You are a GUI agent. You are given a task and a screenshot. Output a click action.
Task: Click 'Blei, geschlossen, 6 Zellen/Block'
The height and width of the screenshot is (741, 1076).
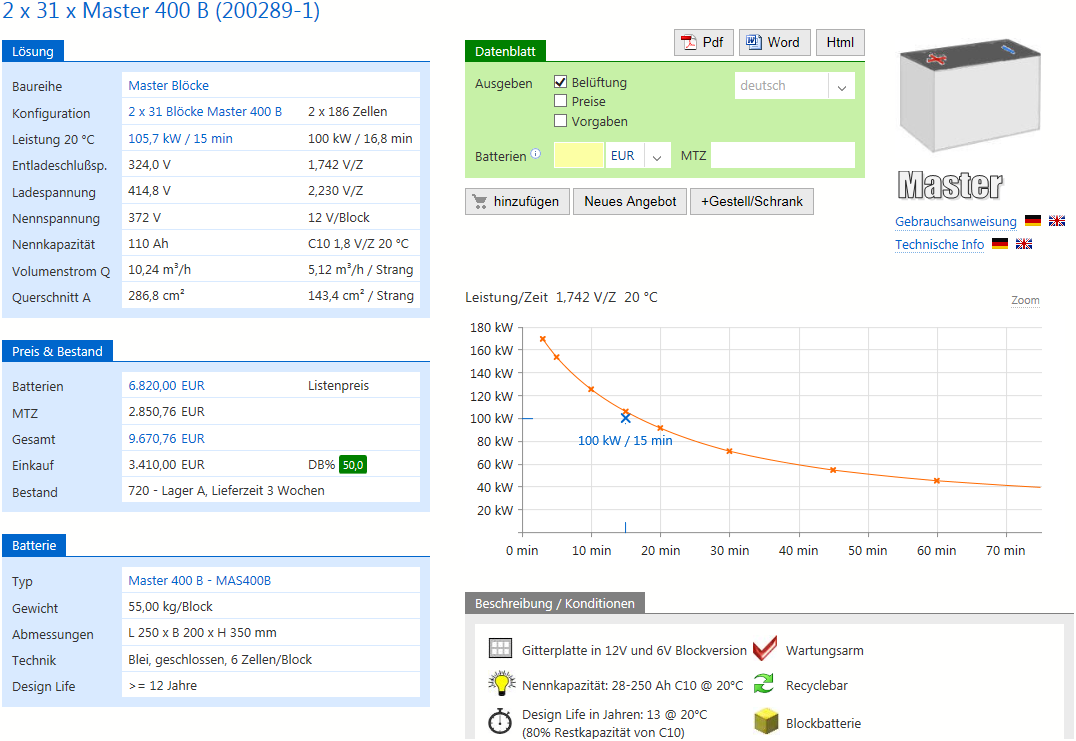coord(220,659)
